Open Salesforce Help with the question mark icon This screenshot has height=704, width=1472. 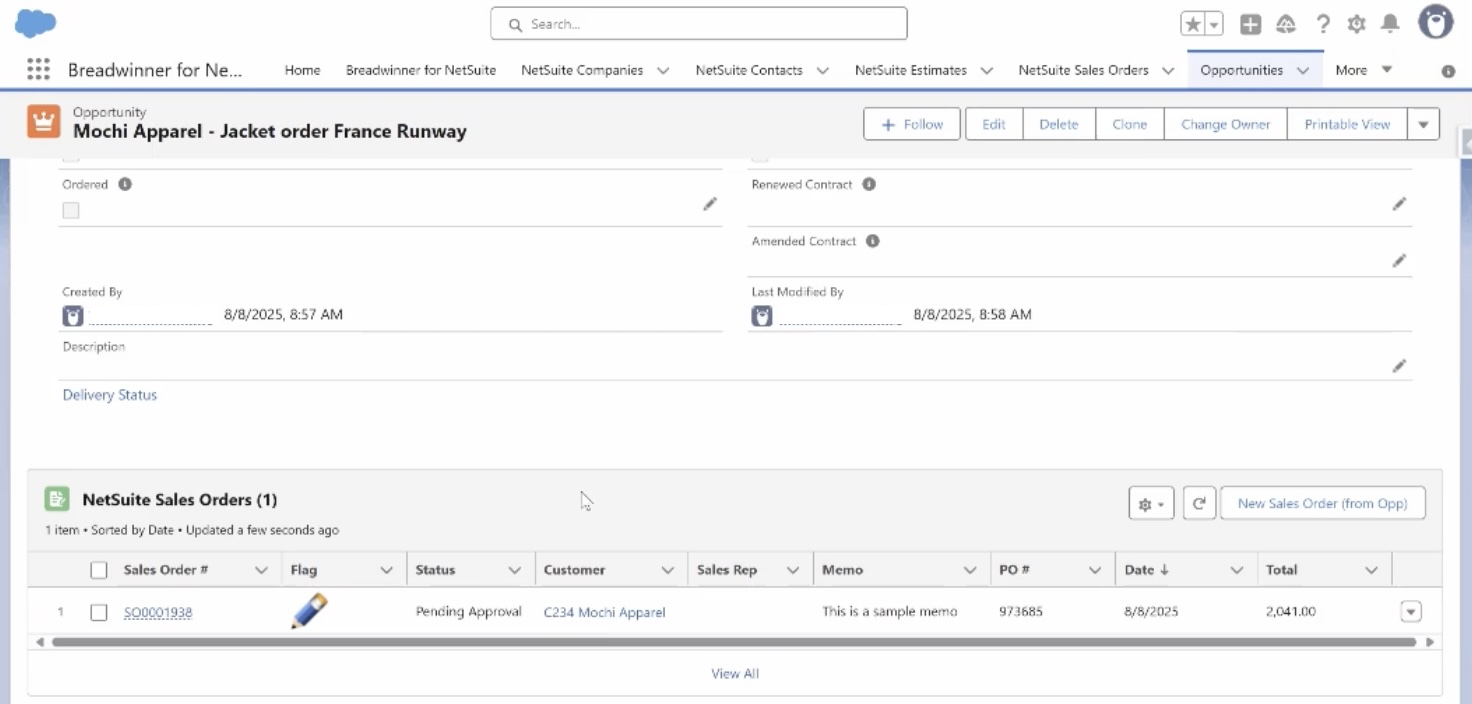click(1323, 23)
